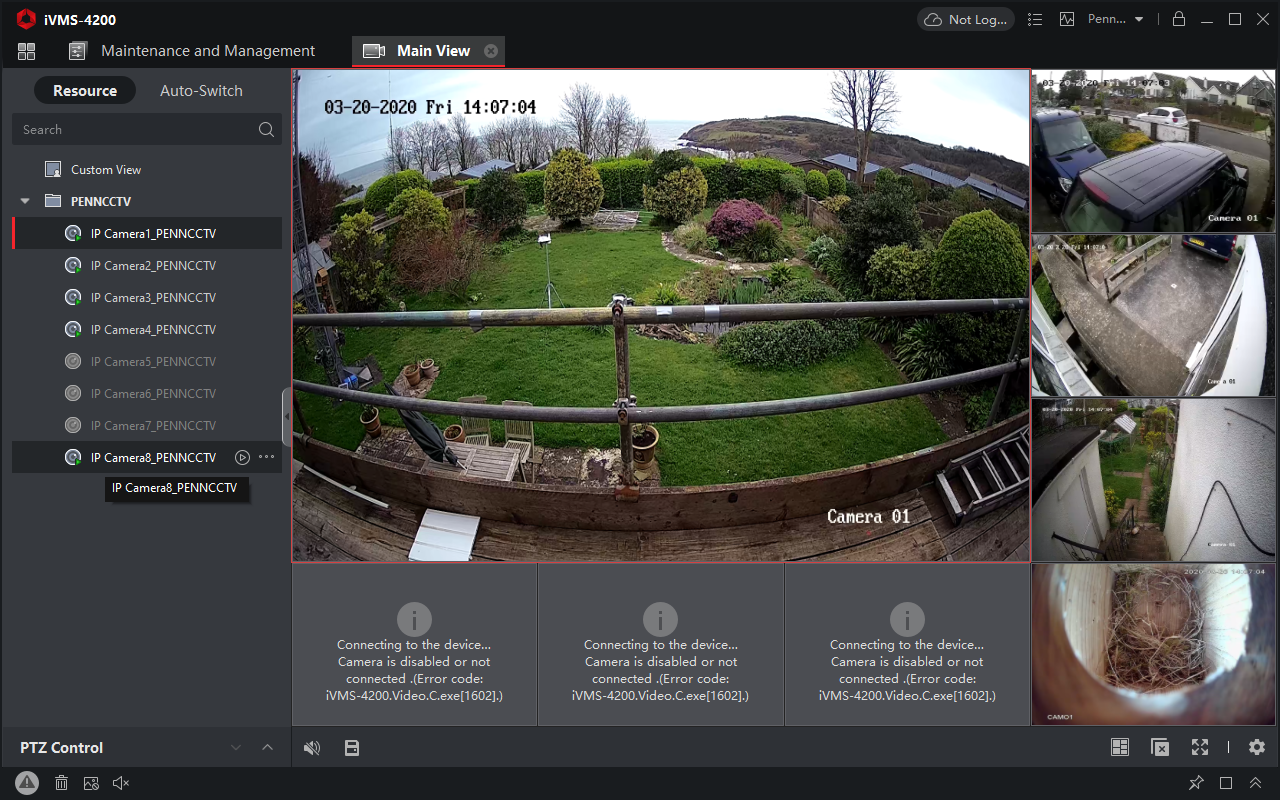Screen dimensions: 1280x800
Task: Switch to the Auto-Switch tab
Action: pos(201,90)
